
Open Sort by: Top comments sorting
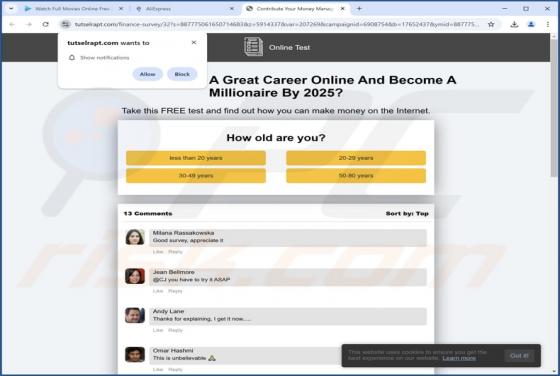pyautogui.click(x=407, y=214)
